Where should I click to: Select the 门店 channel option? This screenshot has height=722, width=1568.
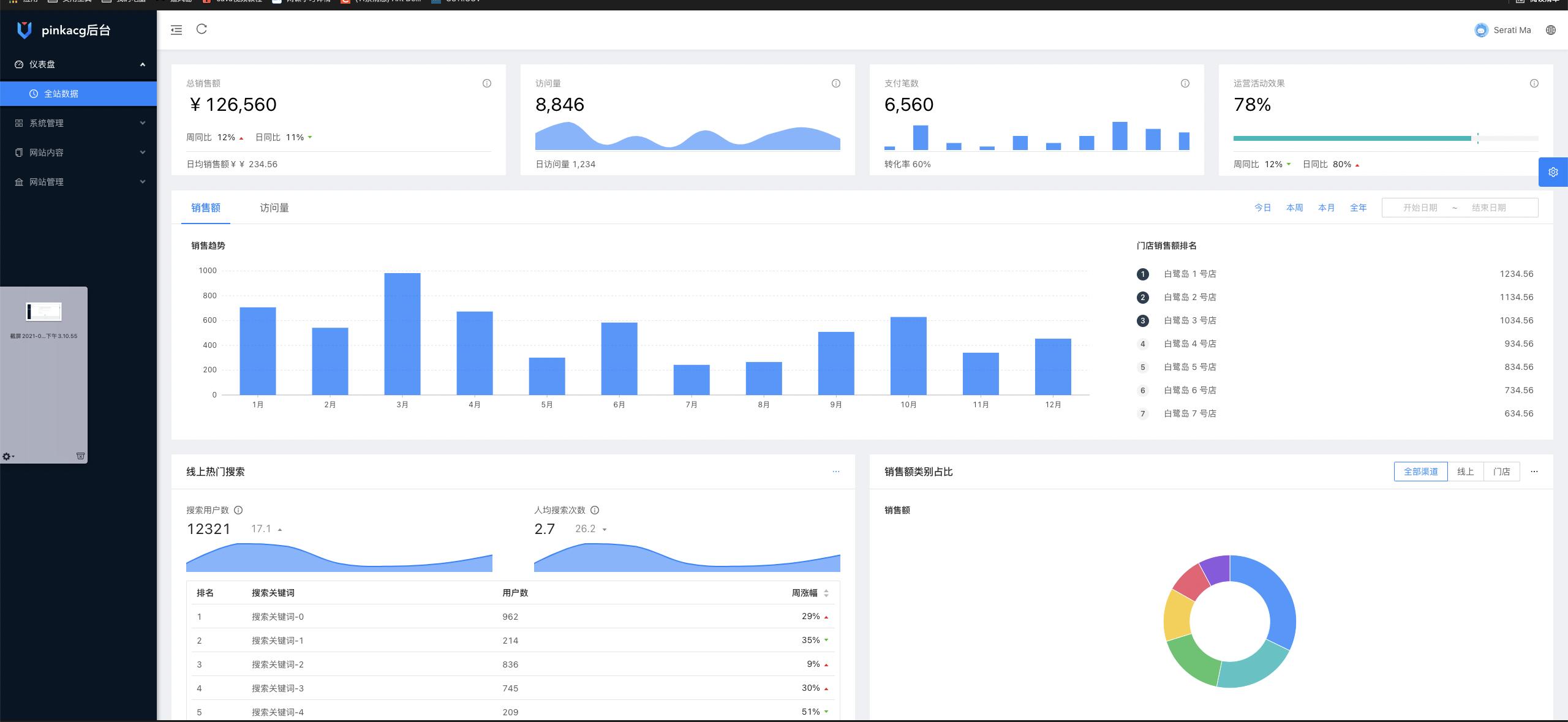coord(1501,472)
